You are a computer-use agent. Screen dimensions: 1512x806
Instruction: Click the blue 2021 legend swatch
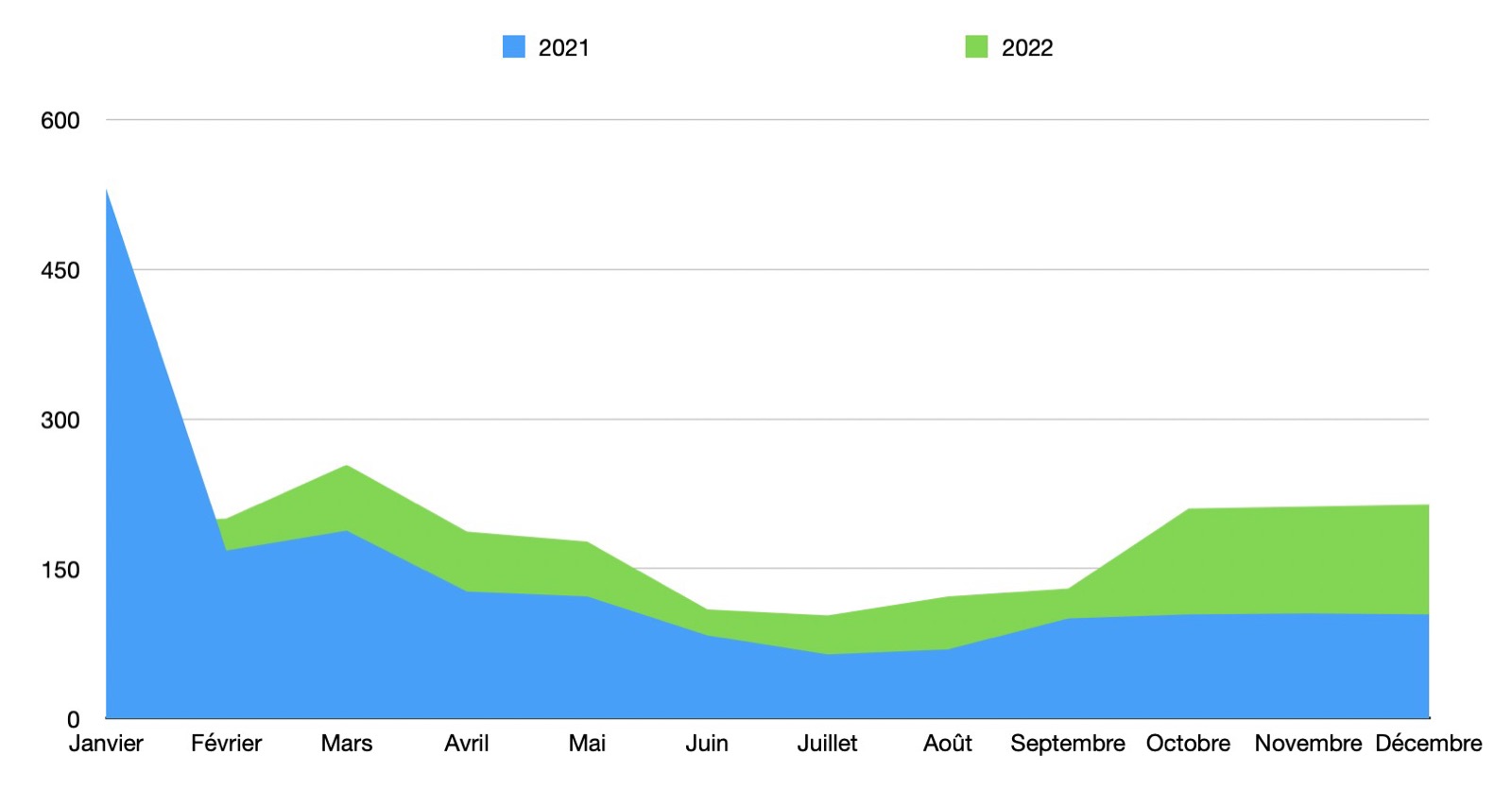[513, 47]
